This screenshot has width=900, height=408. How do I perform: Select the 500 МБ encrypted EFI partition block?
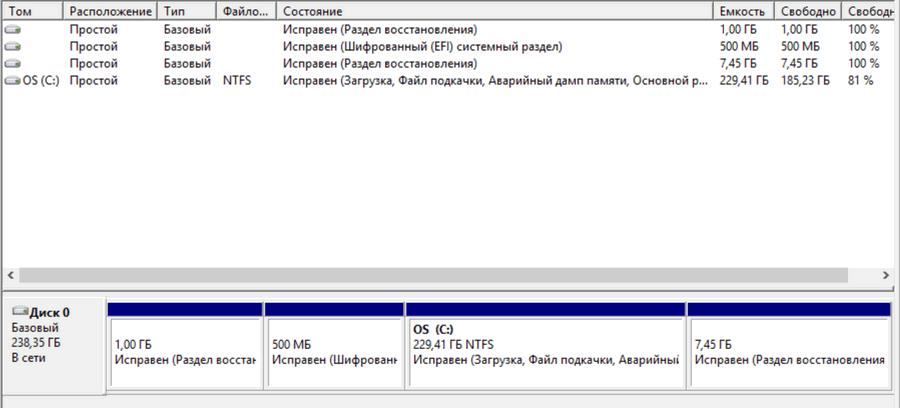point(334,352)
